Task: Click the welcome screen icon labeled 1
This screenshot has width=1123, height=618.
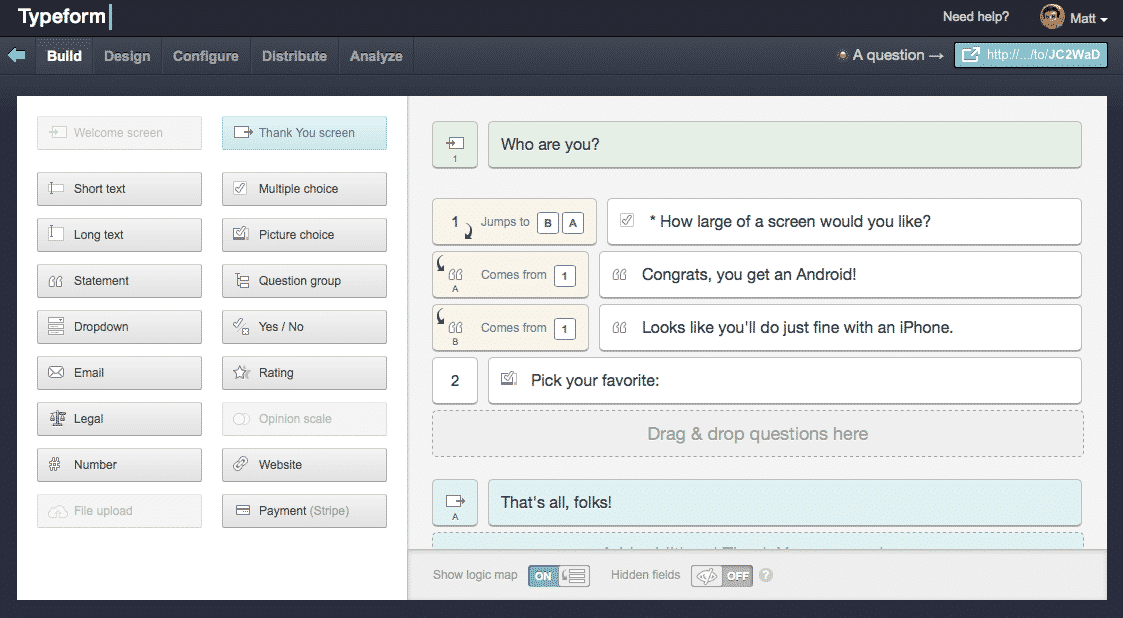Action: [455, 145]
